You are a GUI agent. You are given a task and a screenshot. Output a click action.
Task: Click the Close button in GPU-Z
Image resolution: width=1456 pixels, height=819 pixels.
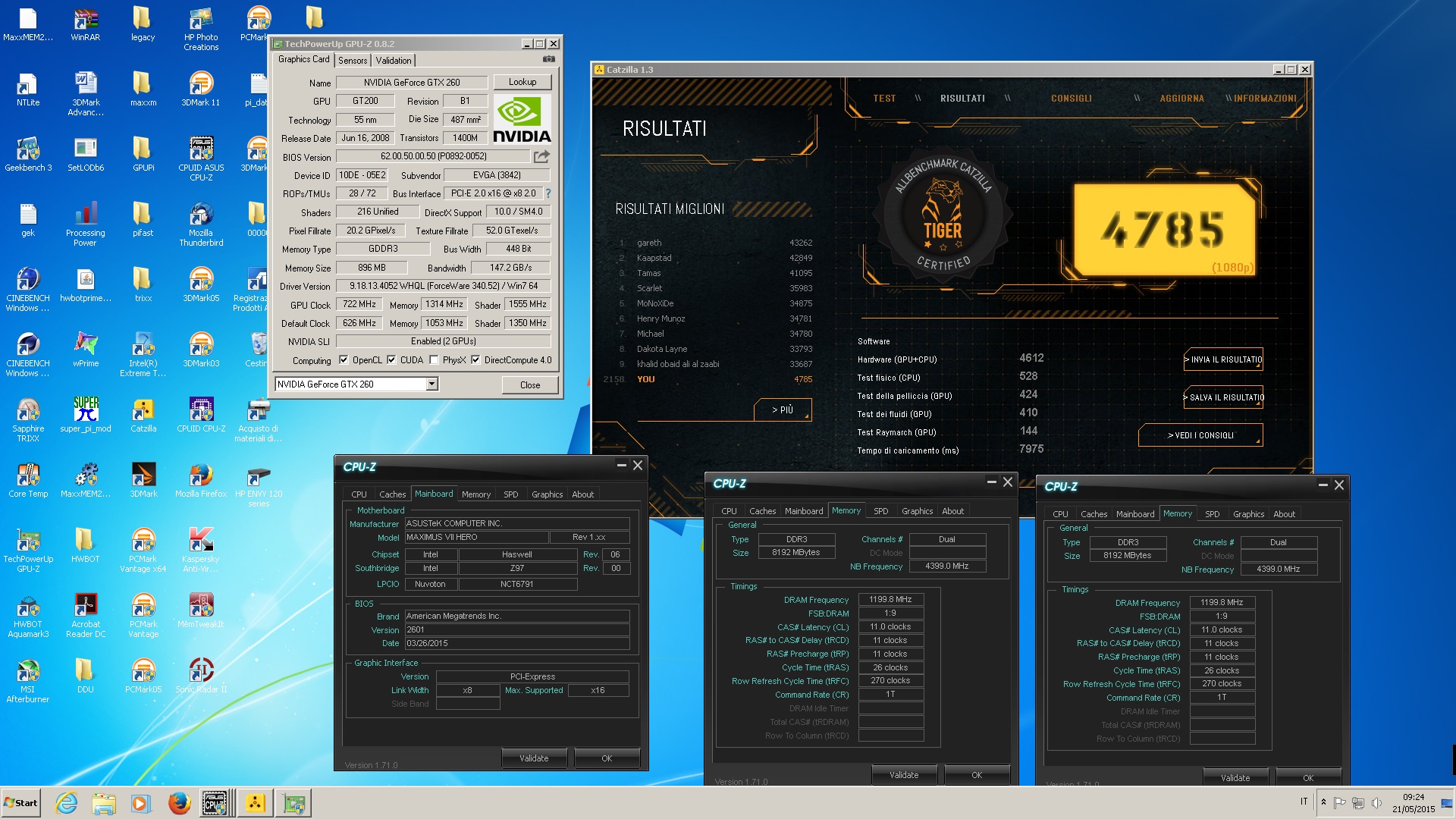point(530,384)
